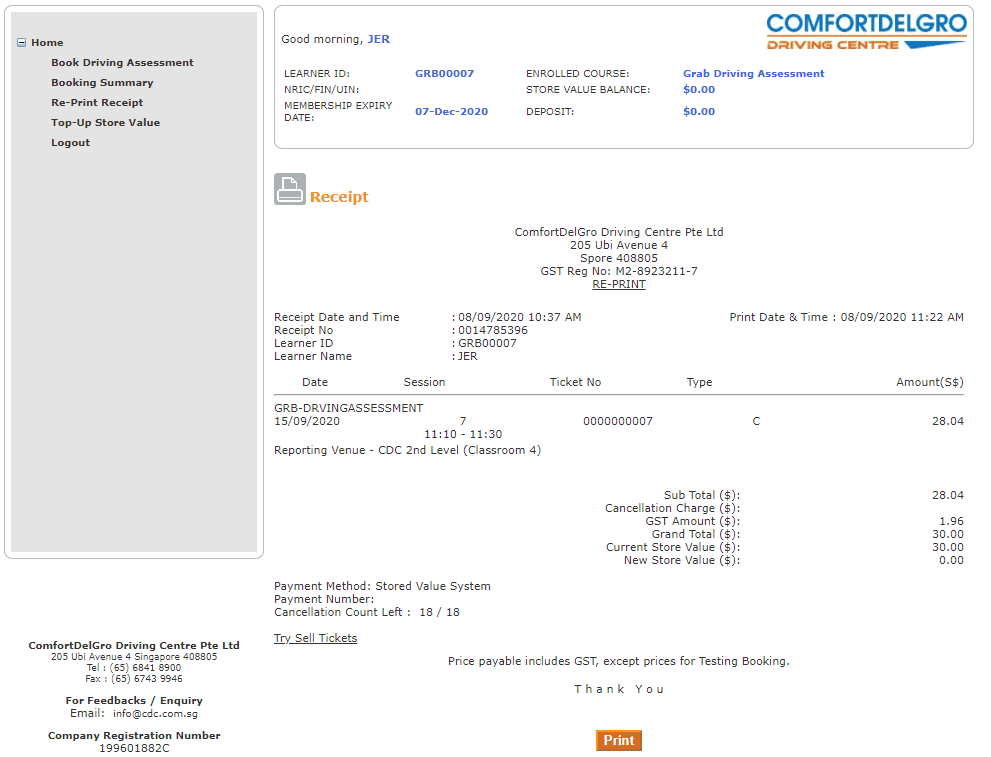
Task: Click the Amount(S$) column header
Action: pos(930,382)
